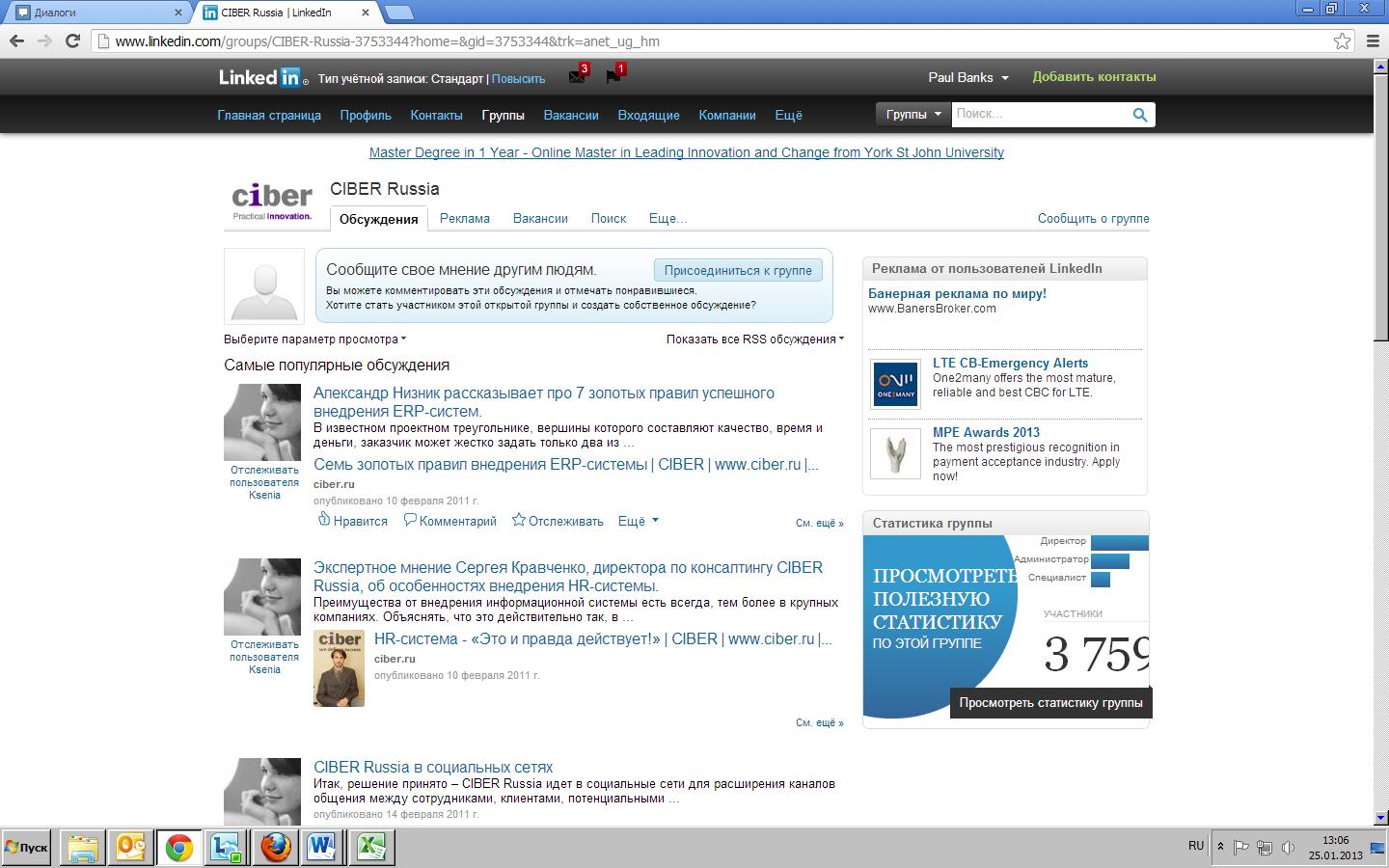
Task: Switch to the Обсуждения tab
Action: click(379, 219)
